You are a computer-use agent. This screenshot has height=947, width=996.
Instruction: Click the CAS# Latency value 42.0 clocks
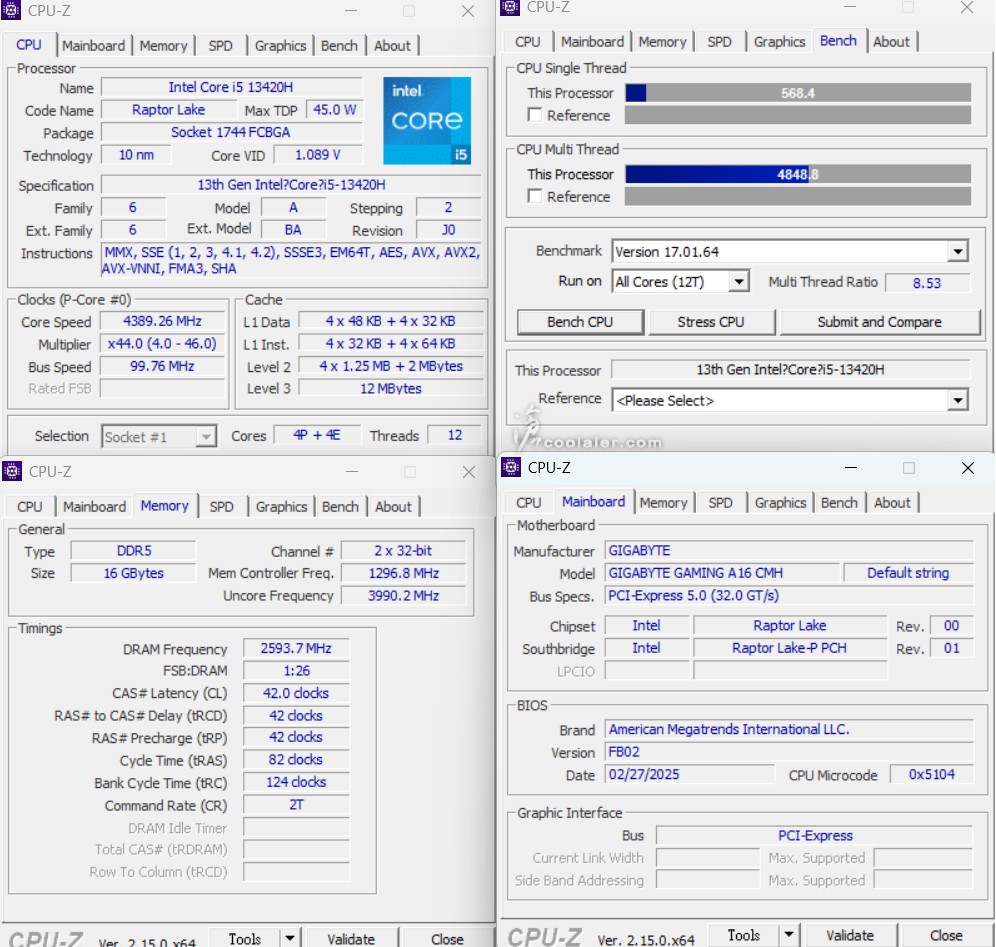point(296,693)
